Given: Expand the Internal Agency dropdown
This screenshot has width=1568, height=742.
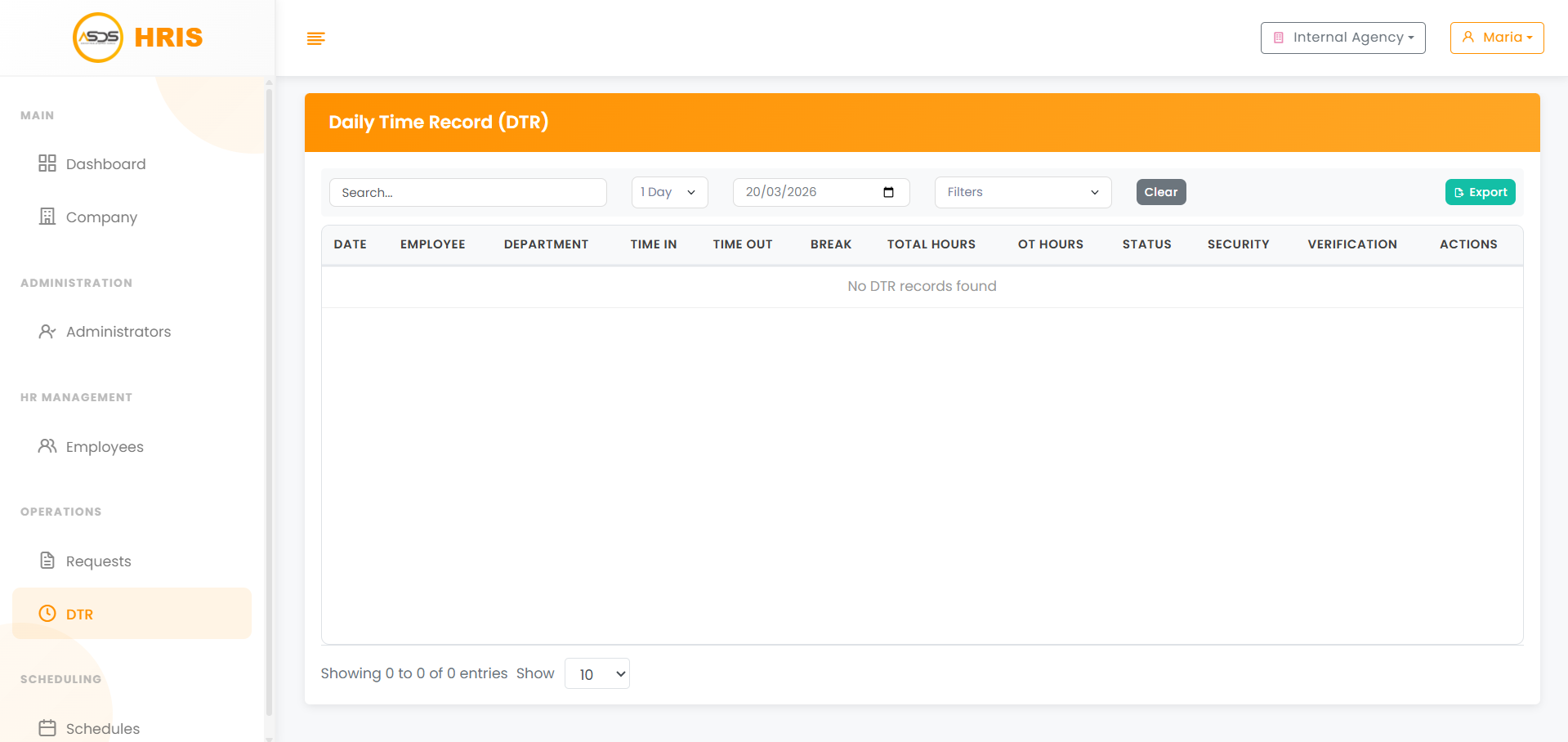Looking at the screenshot, I should point(1342,38).
